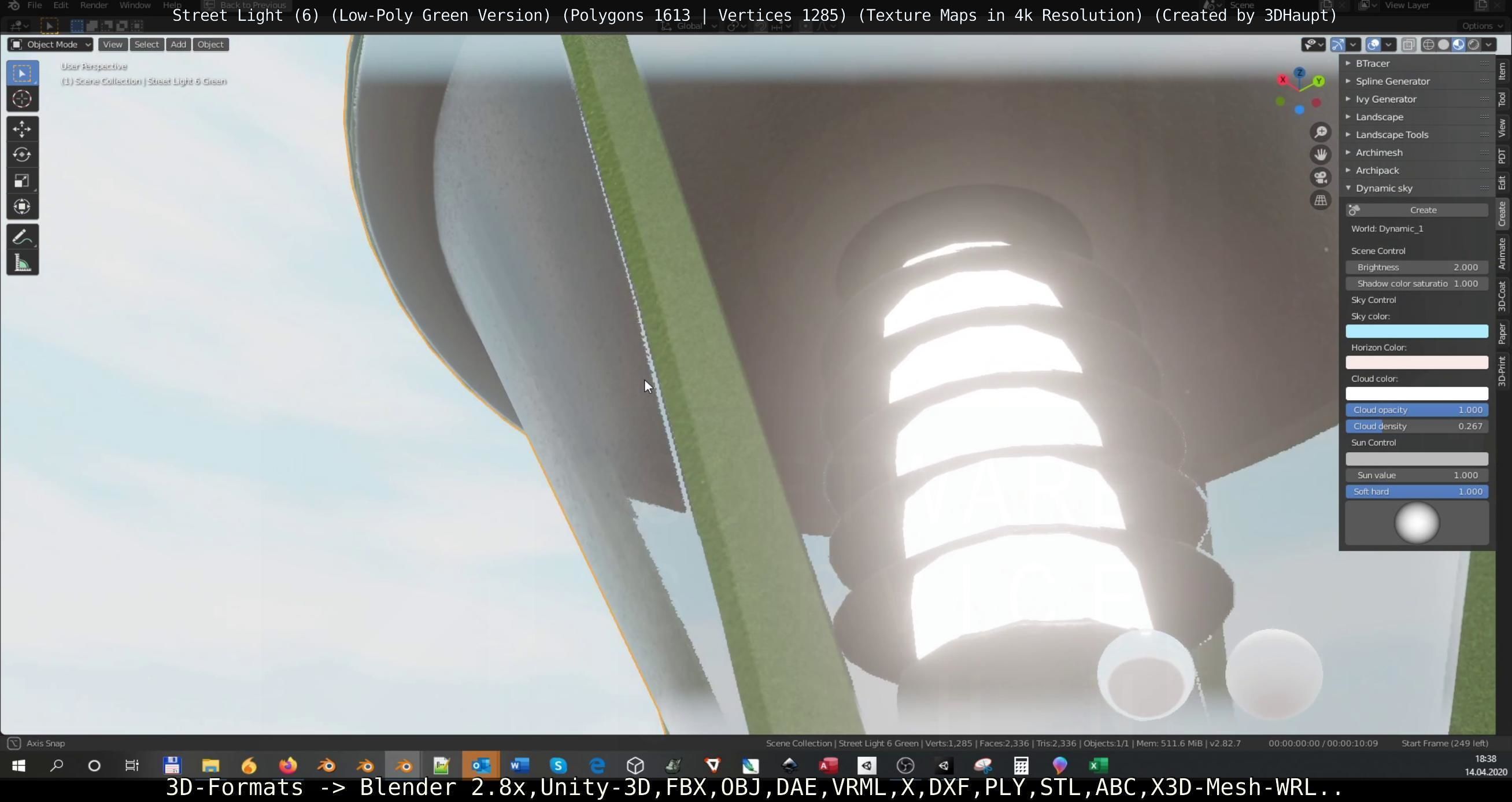This screenshot has height=802, width=1512.
Task: Expand the Archipack panel
Action: pos(1417,170)
